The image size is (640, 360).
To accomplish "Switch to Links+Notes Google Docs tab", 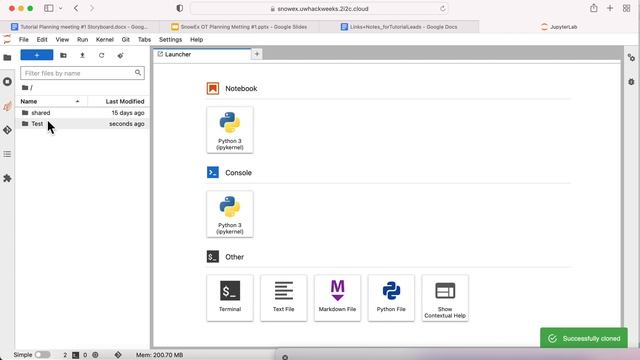I will tap(399, 27).
